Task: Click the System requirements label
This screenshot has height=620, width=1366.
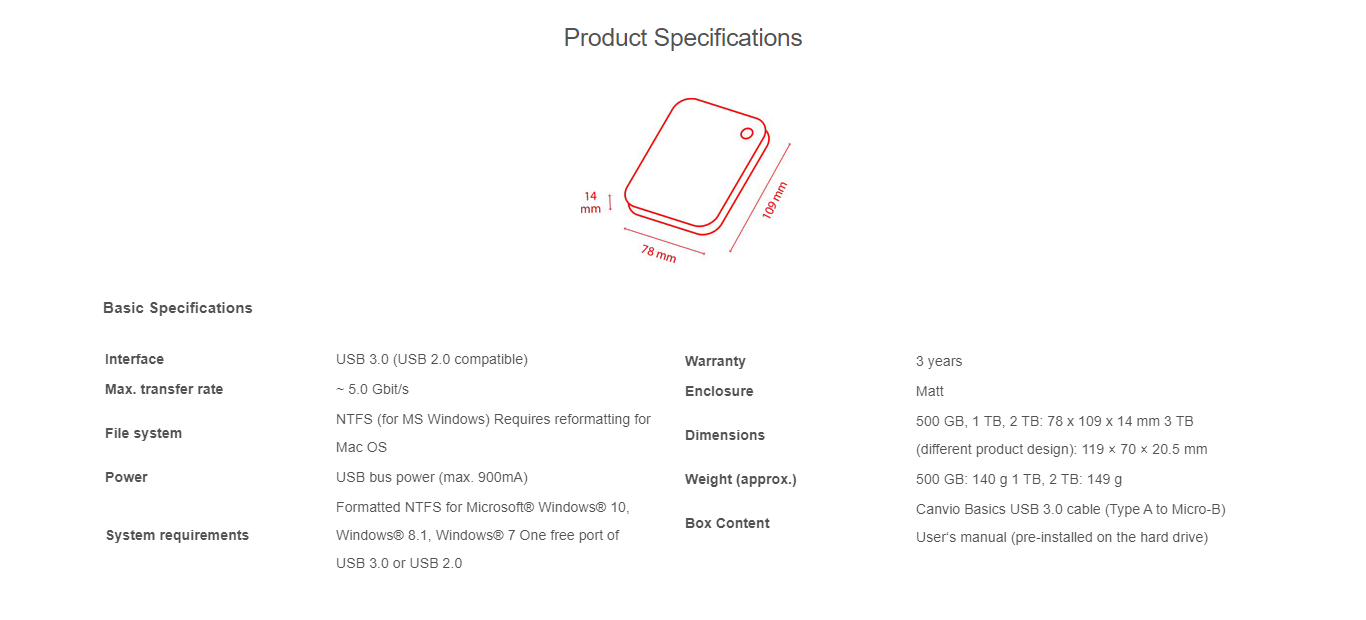Action: tap(177, 535)
